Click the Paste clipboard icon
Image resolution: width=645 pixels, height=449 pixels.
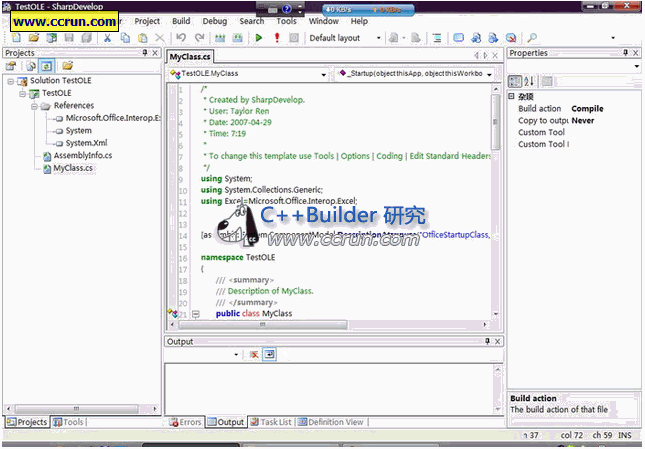coord(143,38)
